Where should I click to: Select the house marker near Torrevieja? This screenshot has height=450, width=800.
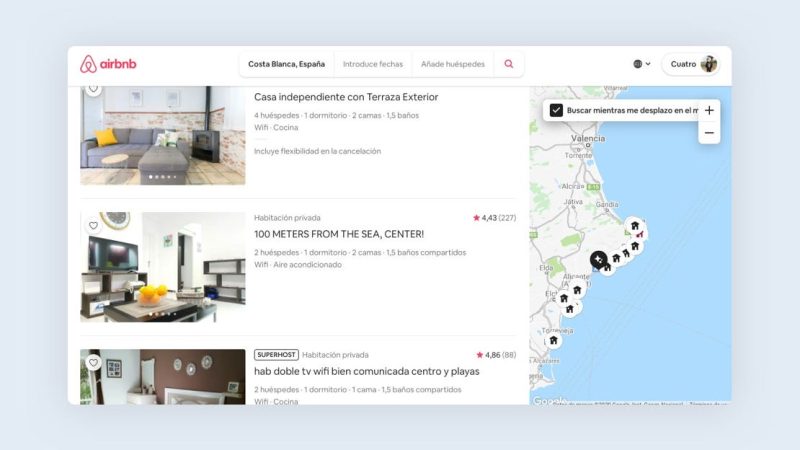click(554, 340)
